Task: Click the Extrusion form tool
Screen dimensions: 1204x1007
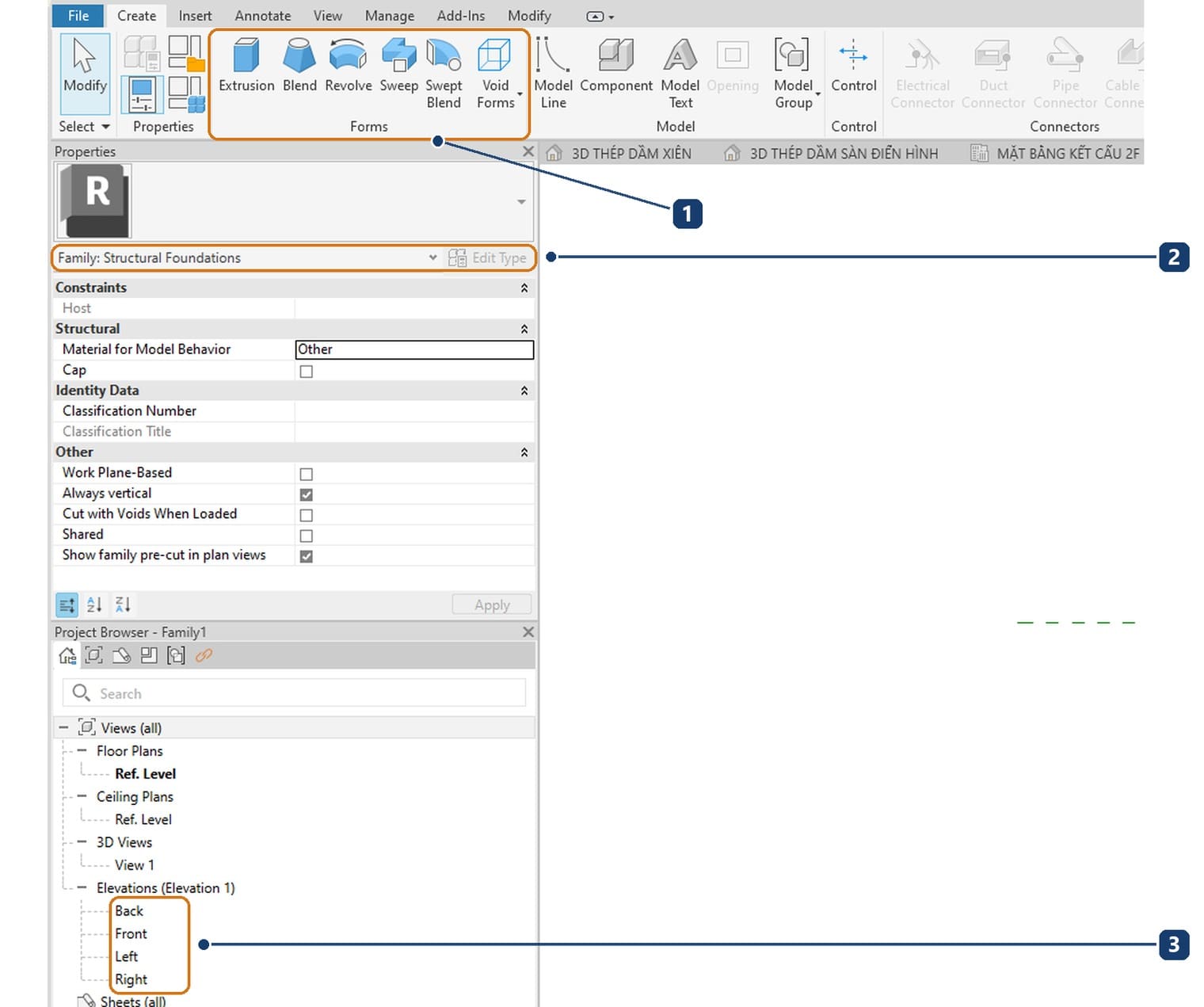Action: click(x=246, y=67)
